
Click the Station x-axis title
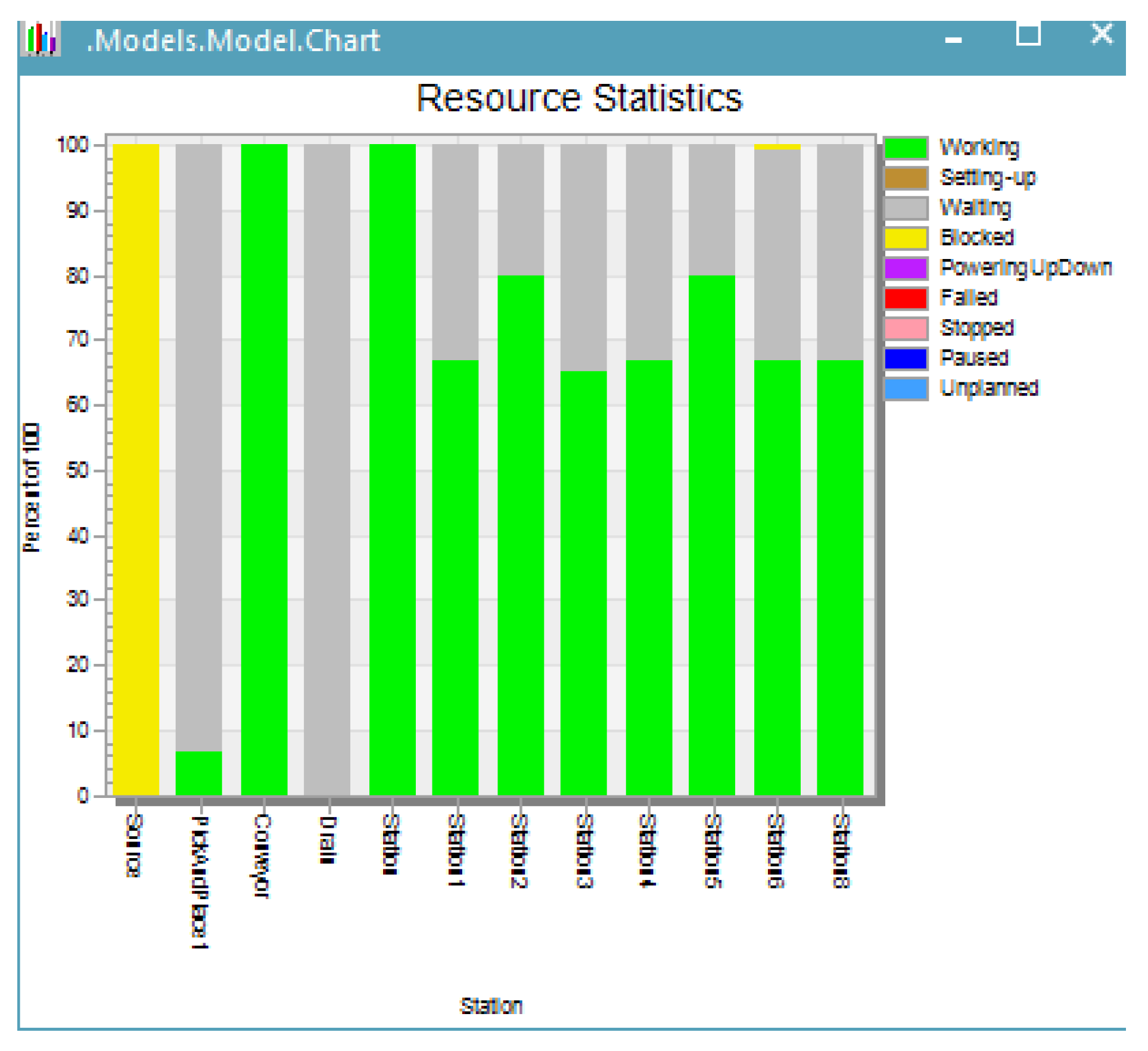[491, 1005]
